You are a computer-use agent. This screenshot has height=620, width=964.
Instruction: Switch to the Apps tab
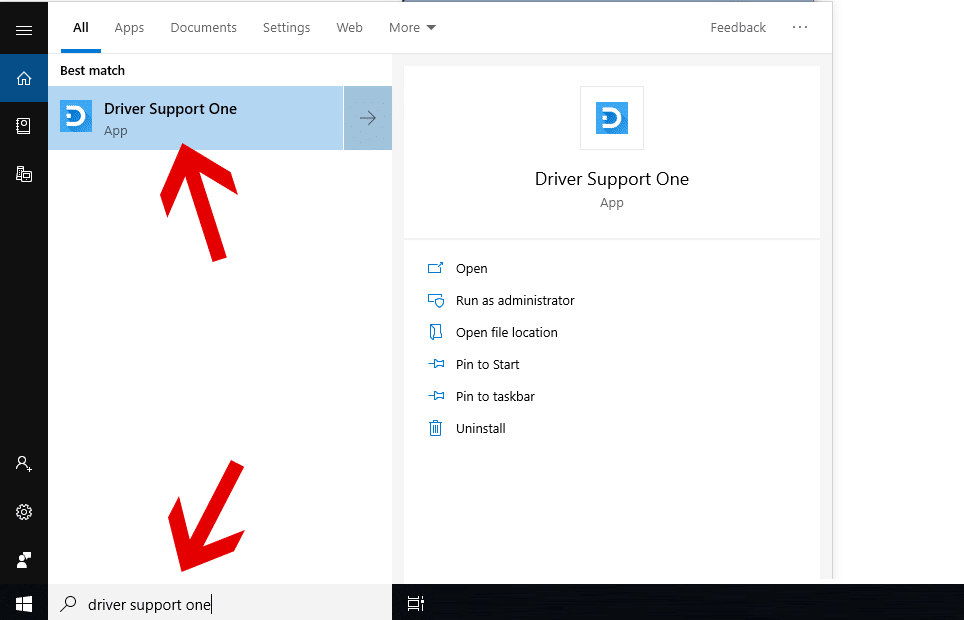click(x=129, y=28)
